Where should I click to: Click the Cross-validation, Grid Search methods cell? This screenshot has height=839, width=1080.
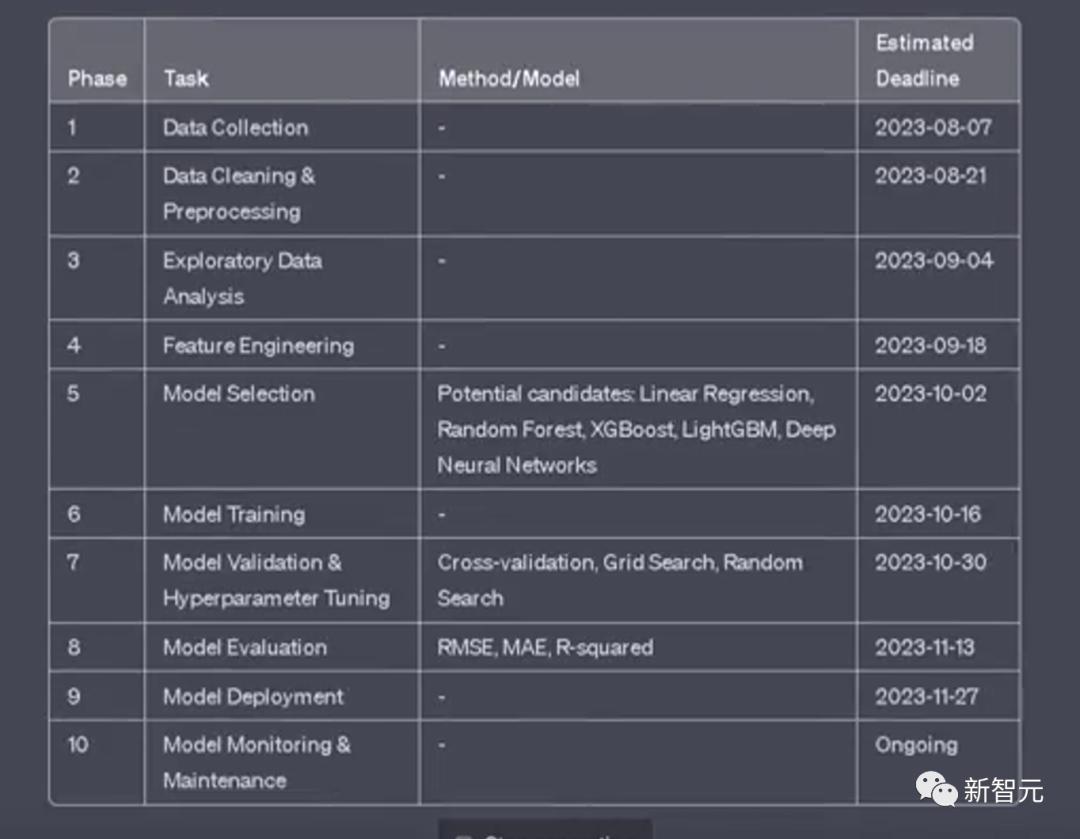pyautogui.click(x=620, y=580)
